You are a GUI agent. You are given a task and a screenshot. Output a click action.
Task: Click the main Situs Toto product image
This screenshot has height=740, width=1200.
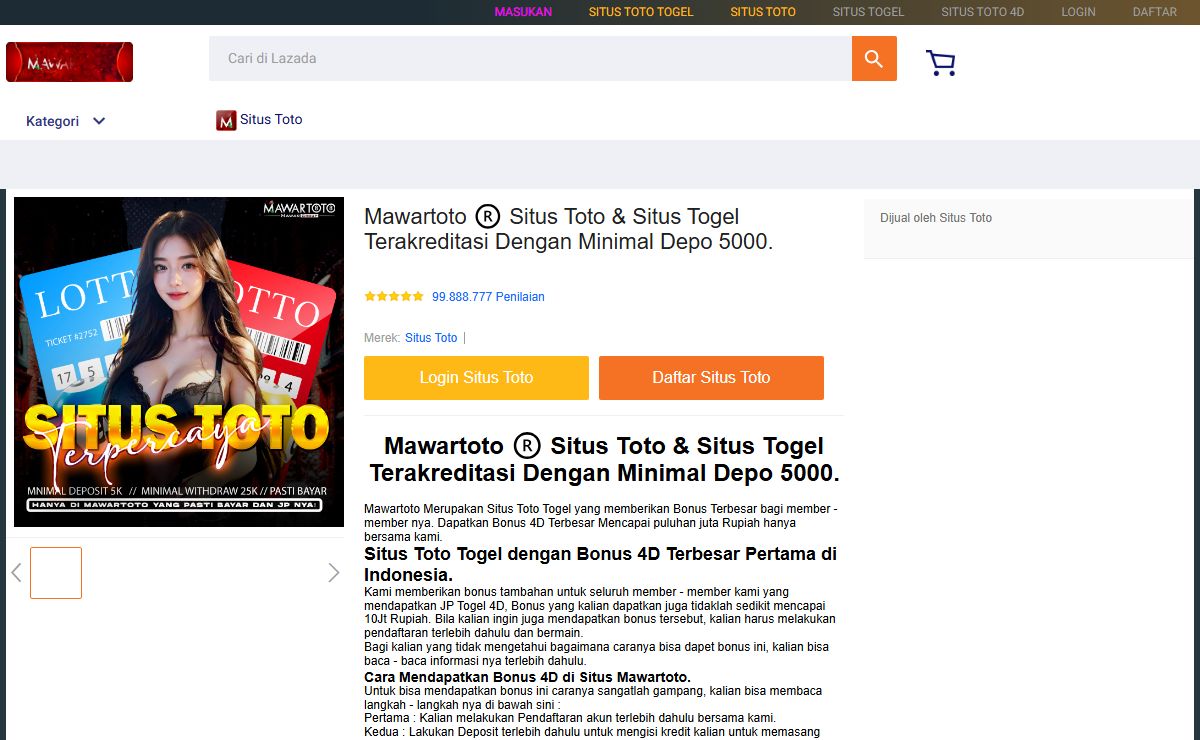pyautogui.click(x=179, y=362)
